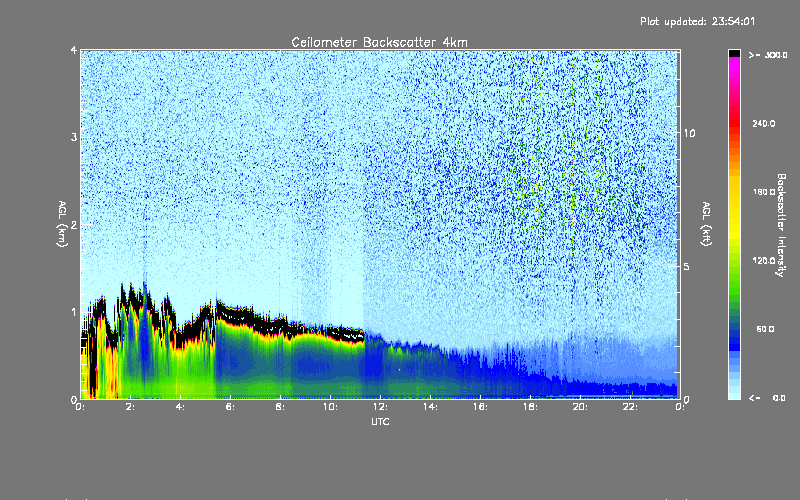Click the 3 km tick label on left axis
Screen dimensions: 800x500
74,138
